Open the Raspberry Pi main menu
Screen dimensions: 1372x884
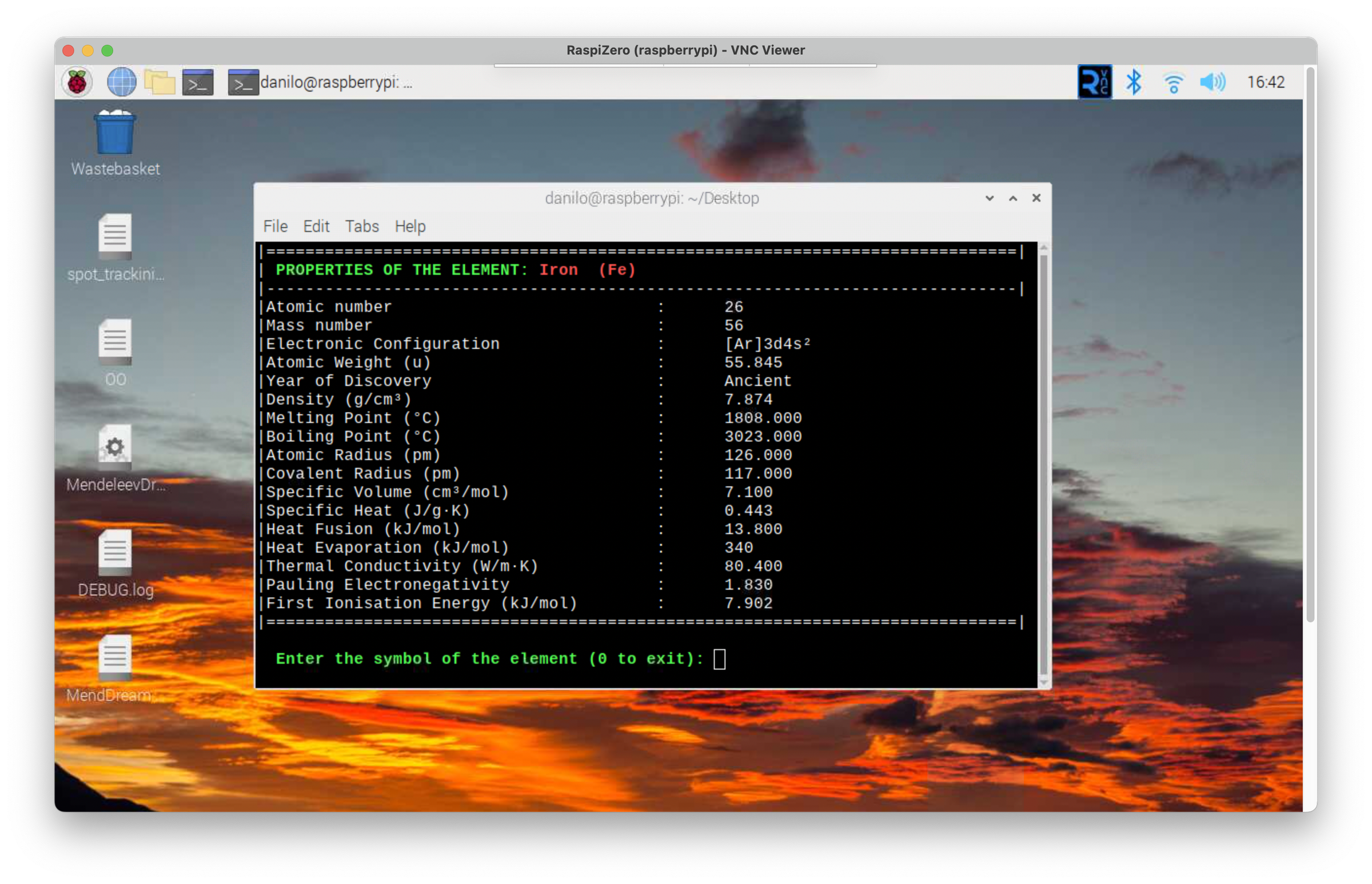(77, 82)
